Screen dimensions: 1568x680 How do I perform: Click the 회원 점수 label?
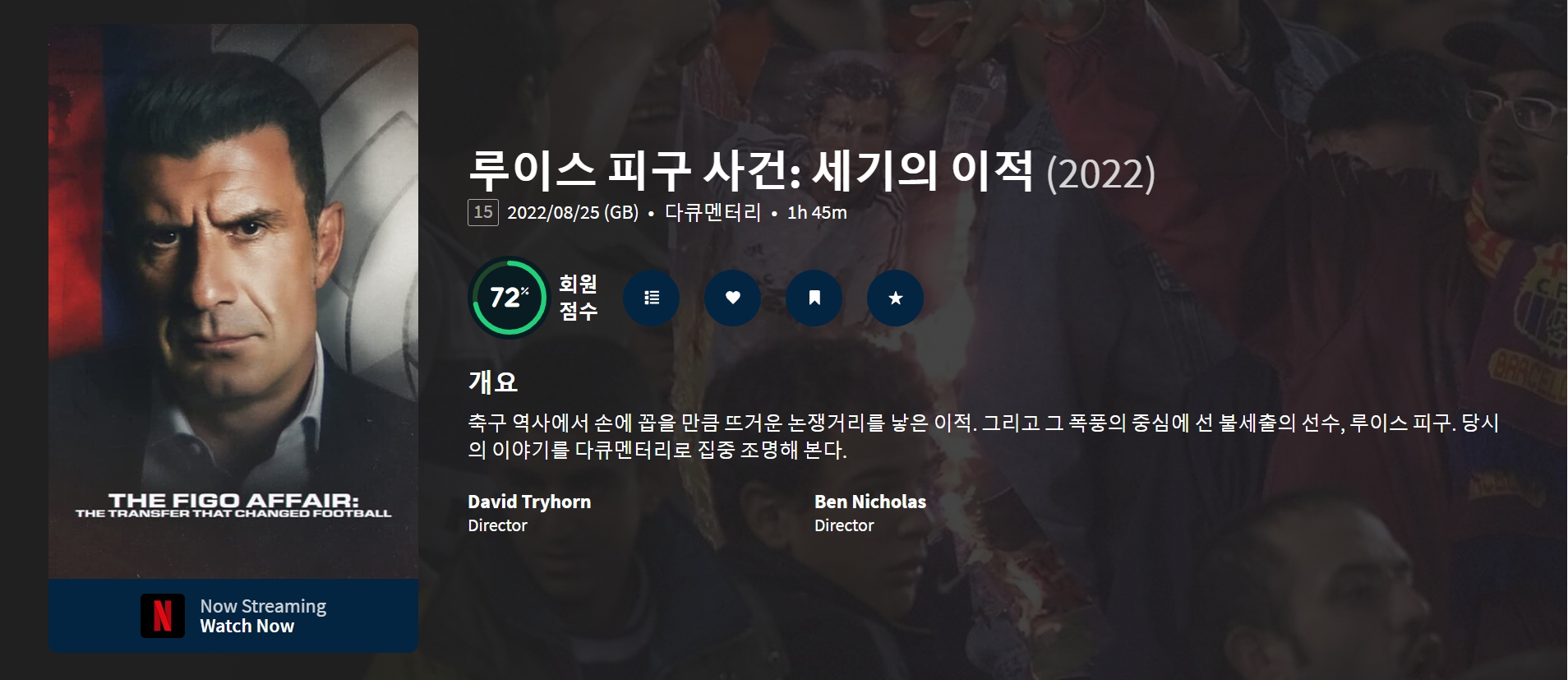click(x=578, y=298)
